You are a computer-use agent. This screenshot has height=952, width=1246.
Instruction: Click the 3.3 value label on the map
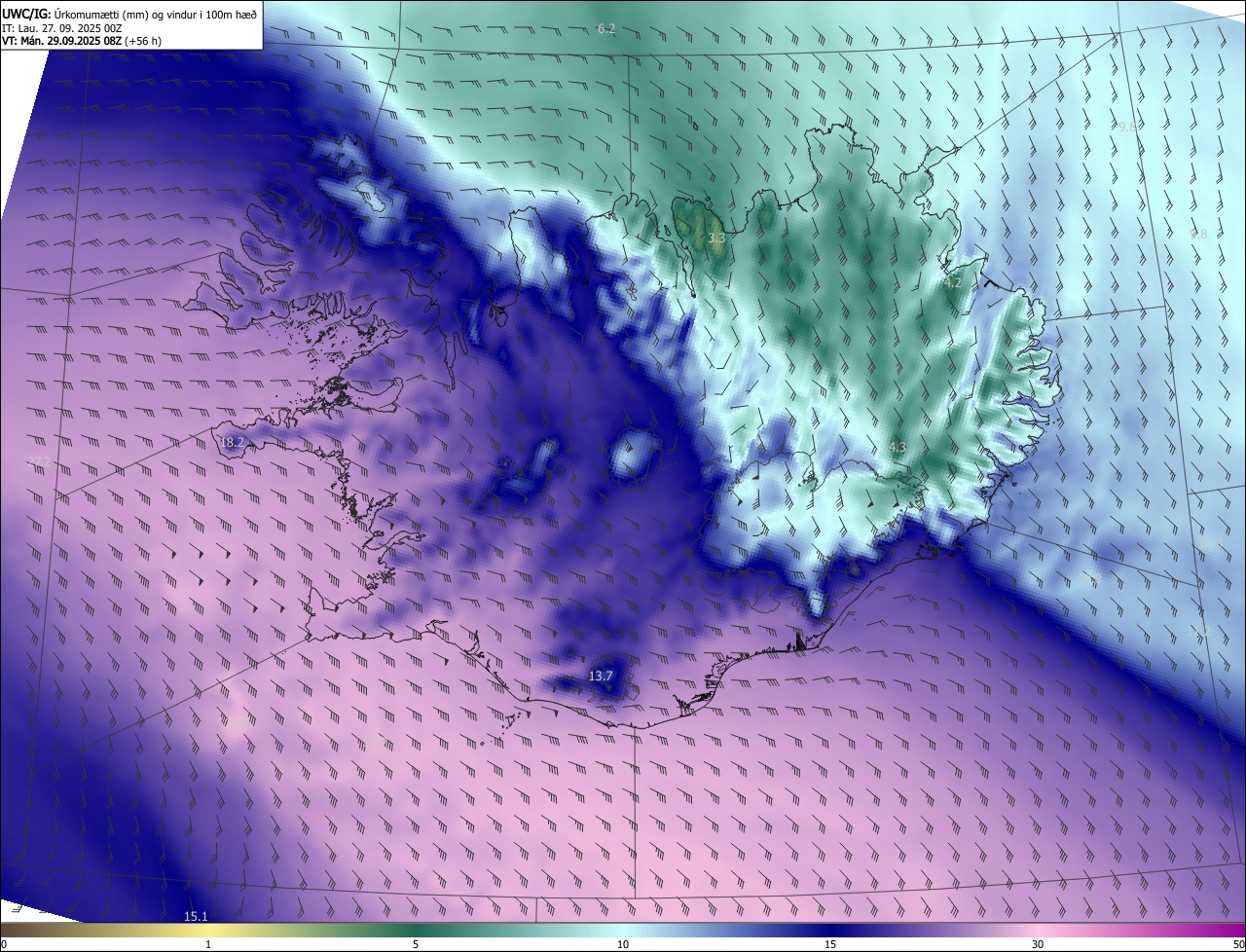[x=716, y=238]
